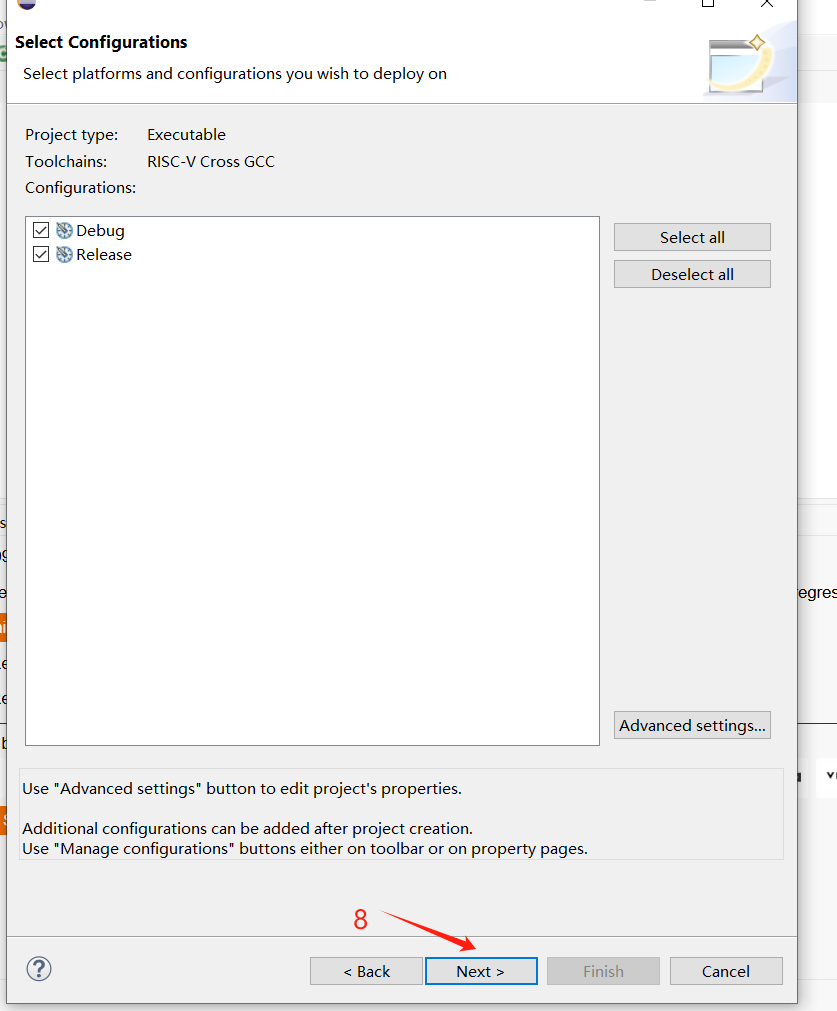Select the "Release" configuration label
The height and width of the screenshot is (1011, 837).
tap(104, 255)
